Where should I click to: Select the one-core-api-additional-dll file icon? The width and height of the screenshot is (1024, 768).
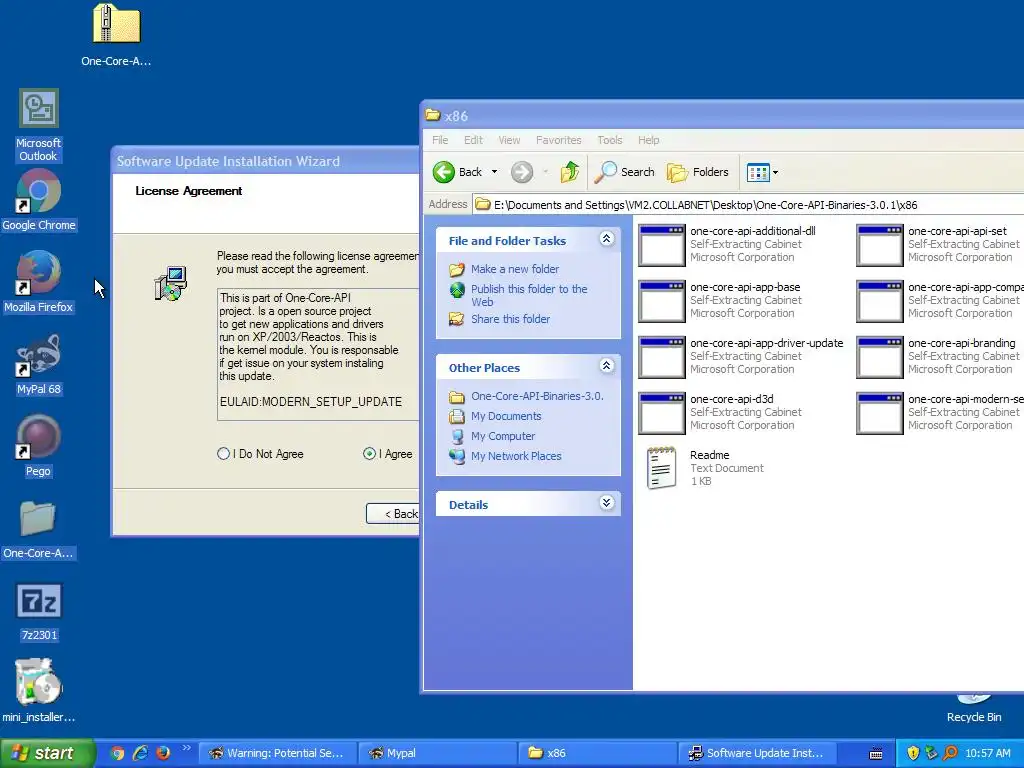[x=662, y=245]
